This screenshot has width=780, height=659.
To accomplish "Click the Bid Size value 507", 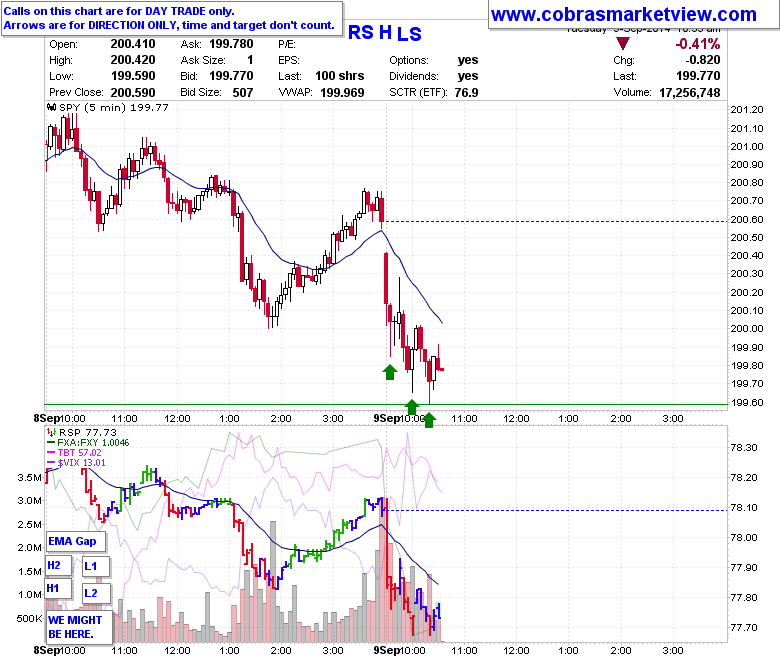I will 243,93.
